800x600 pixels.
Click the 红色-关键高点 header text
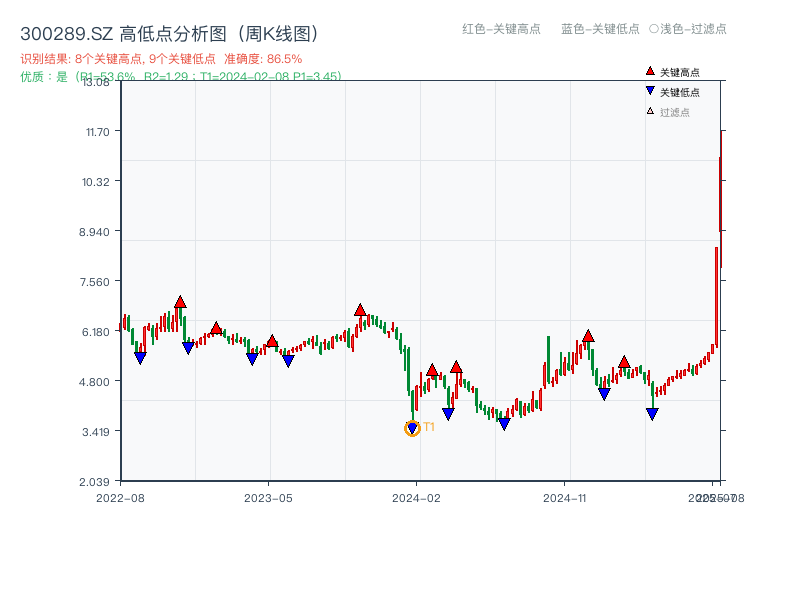[x=501, y=29]
